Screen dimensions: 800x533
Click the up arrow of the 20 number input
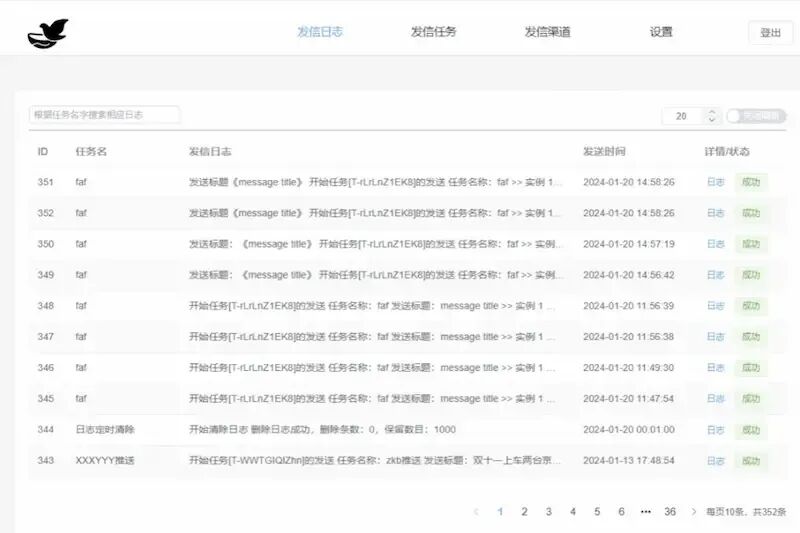click(712, 112)
